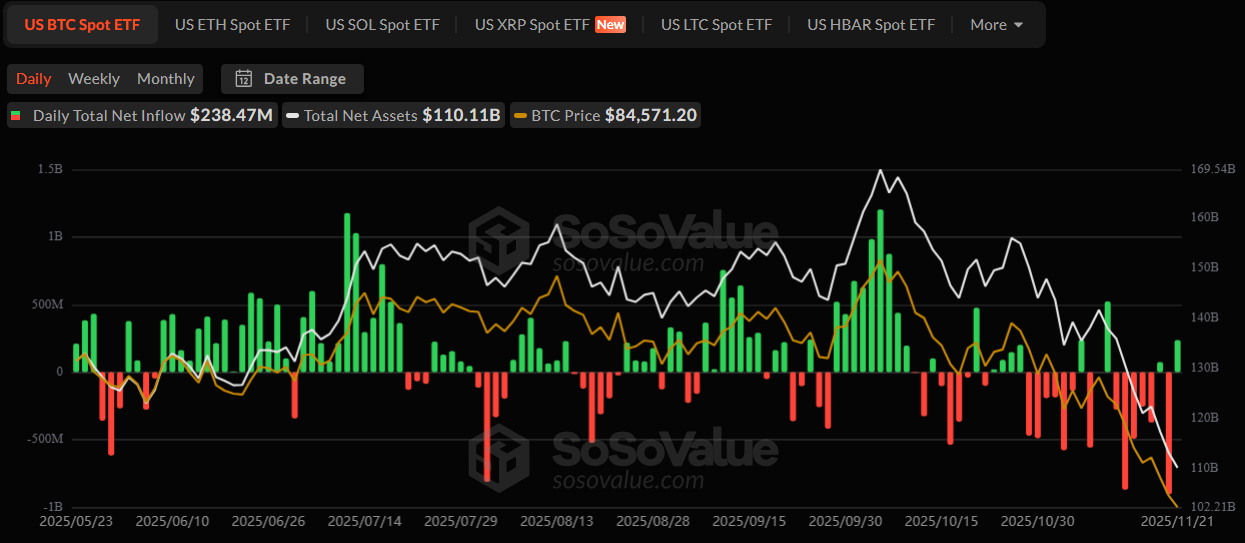Viewport: 1245px width, 543px height.
Task: Open the Date Range picker
Action: (x=293, y=79)
